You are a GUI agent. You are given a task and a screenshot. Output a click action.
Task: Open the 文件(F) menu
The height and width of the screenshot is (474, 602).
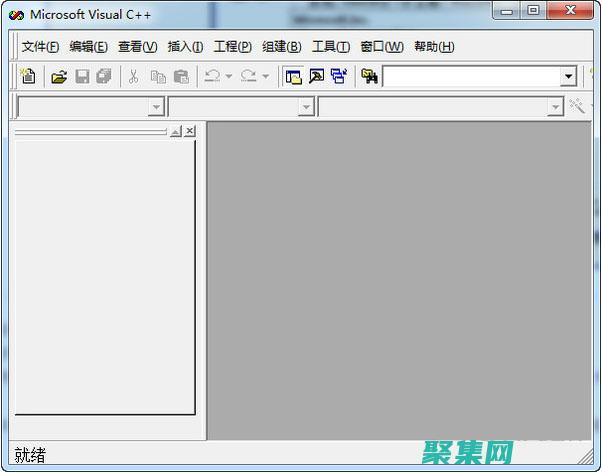[x=40, y=47]
